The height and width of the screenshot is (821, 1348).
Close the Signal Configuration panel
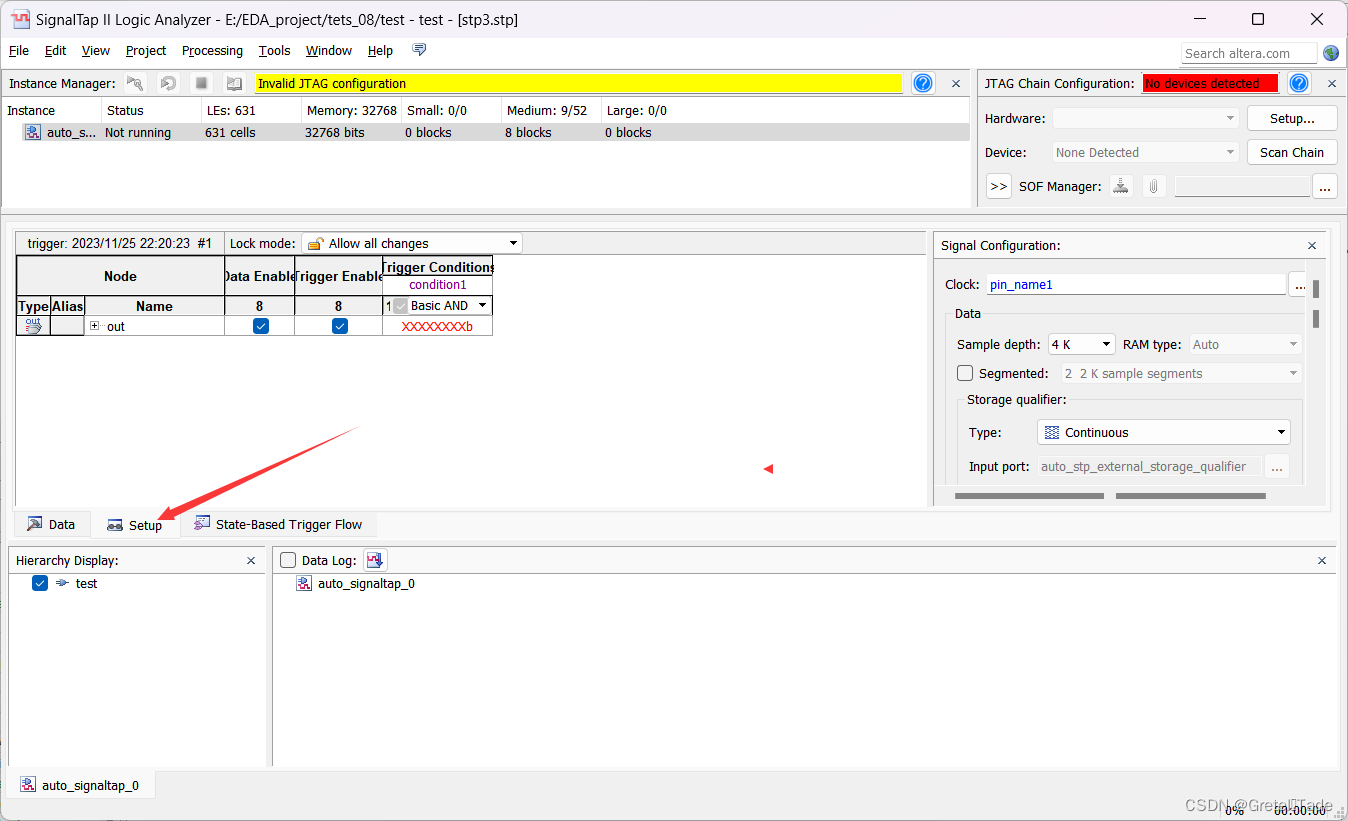(1312, 245)
